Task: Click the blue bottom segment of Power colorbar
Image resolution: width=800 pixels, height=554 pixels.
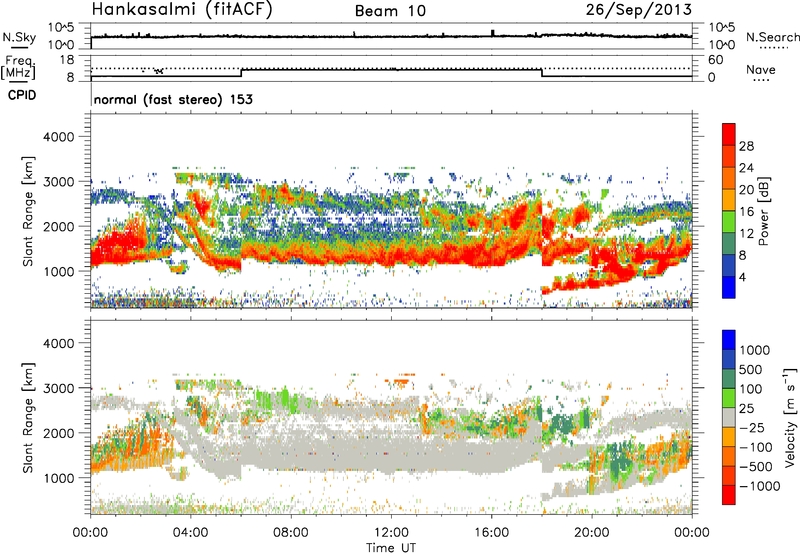Action: click(730, 290)
